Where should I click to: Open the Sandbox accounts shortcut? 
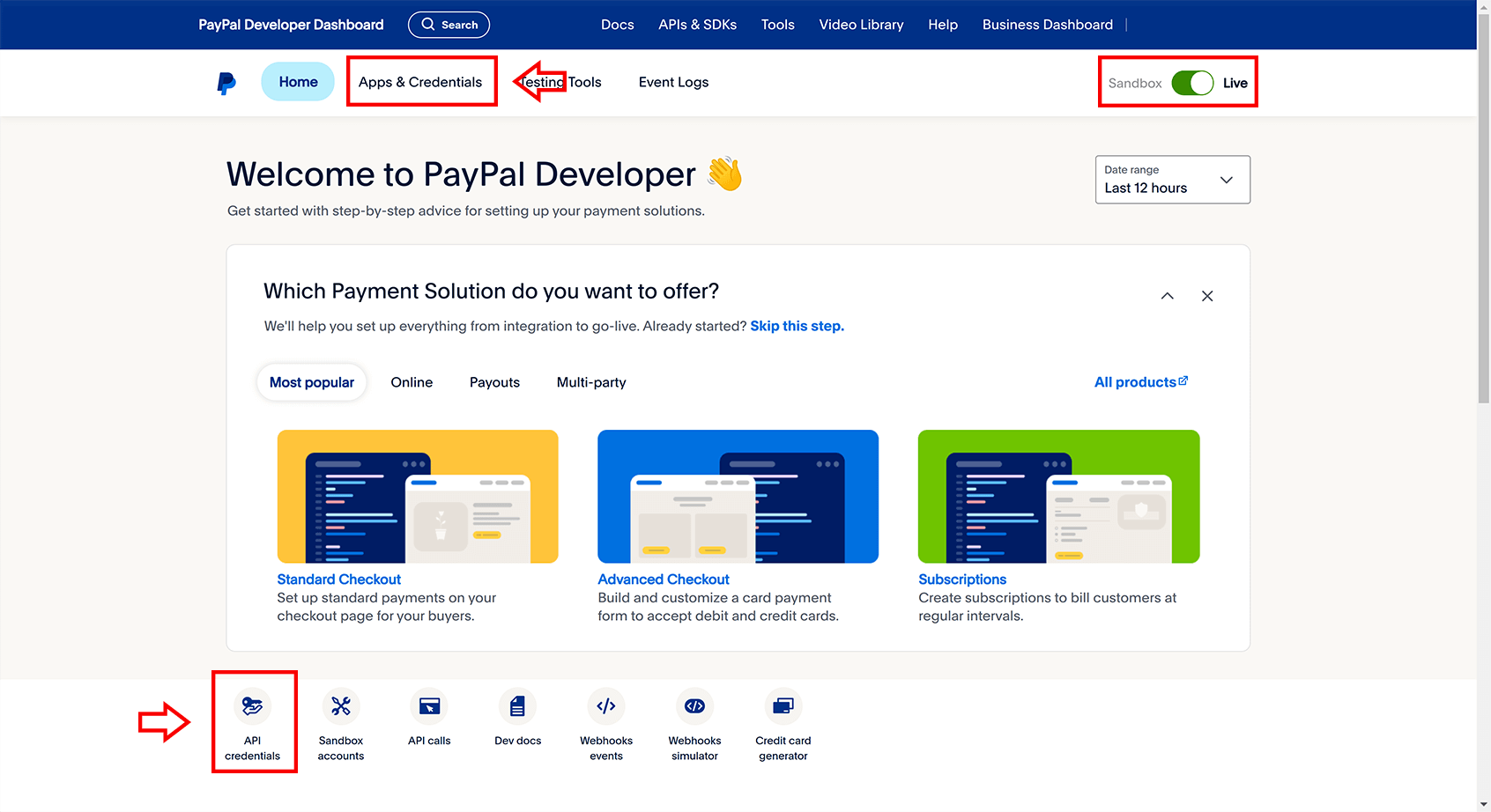pyautogui.click(x=341, y=724)
